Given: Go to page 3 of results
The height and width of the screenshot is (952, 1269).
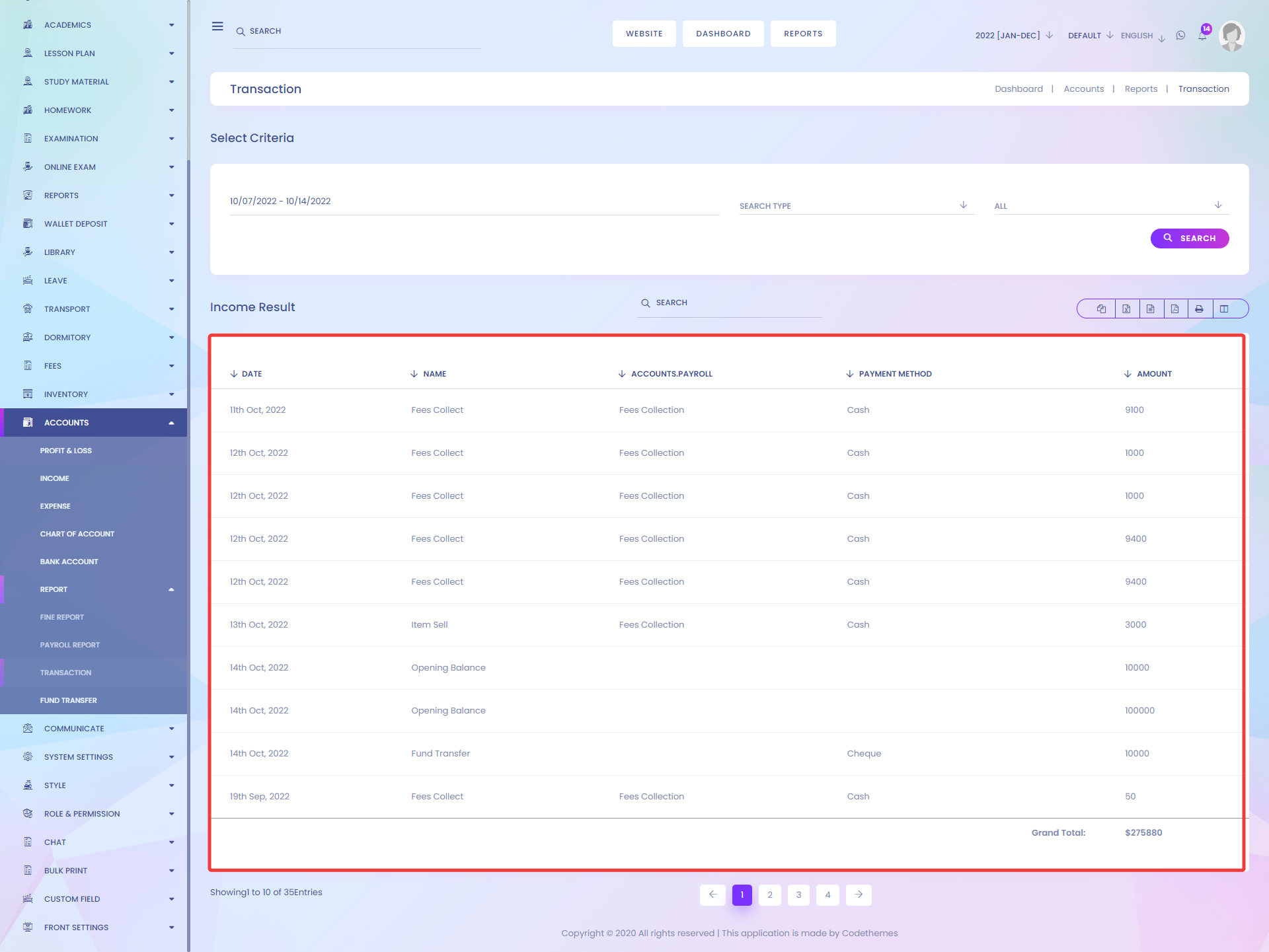Looking at the screenshot, I should point(798,895).
